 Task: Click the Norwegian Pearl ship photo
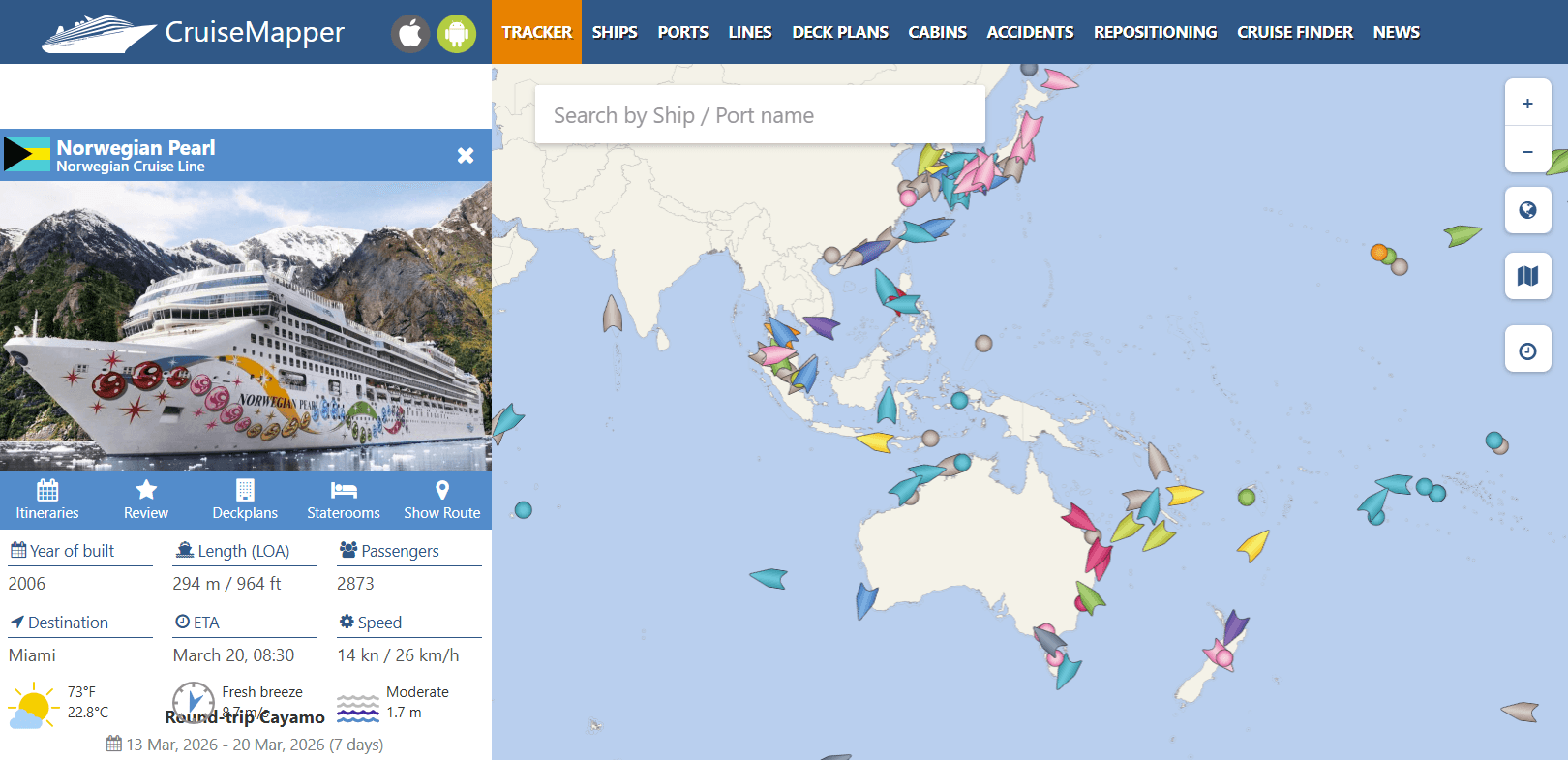coord(246,326)
